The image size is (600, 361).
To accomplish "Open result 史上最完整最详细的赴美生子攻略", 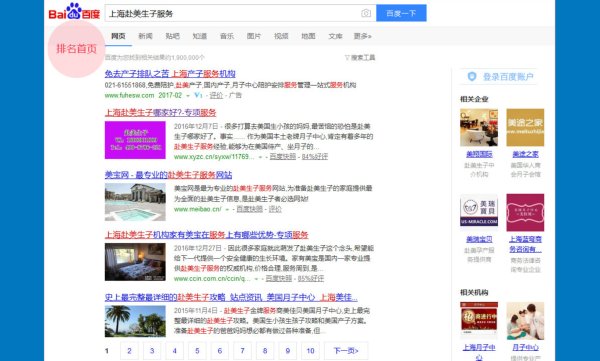I will 231,297.
